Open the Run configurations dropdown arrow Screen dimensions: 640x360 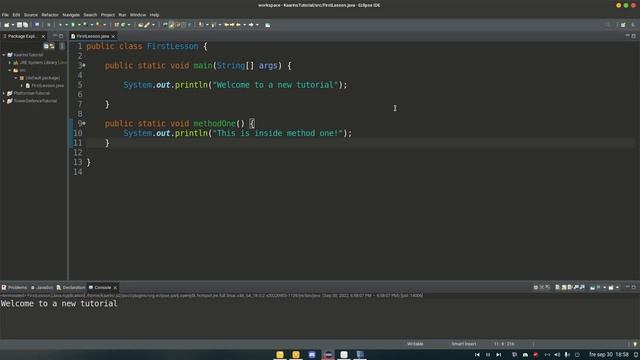coord(79,25)
